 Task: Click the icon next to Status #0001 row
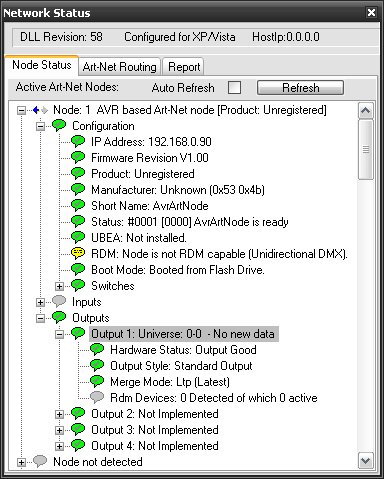point(78,222)
